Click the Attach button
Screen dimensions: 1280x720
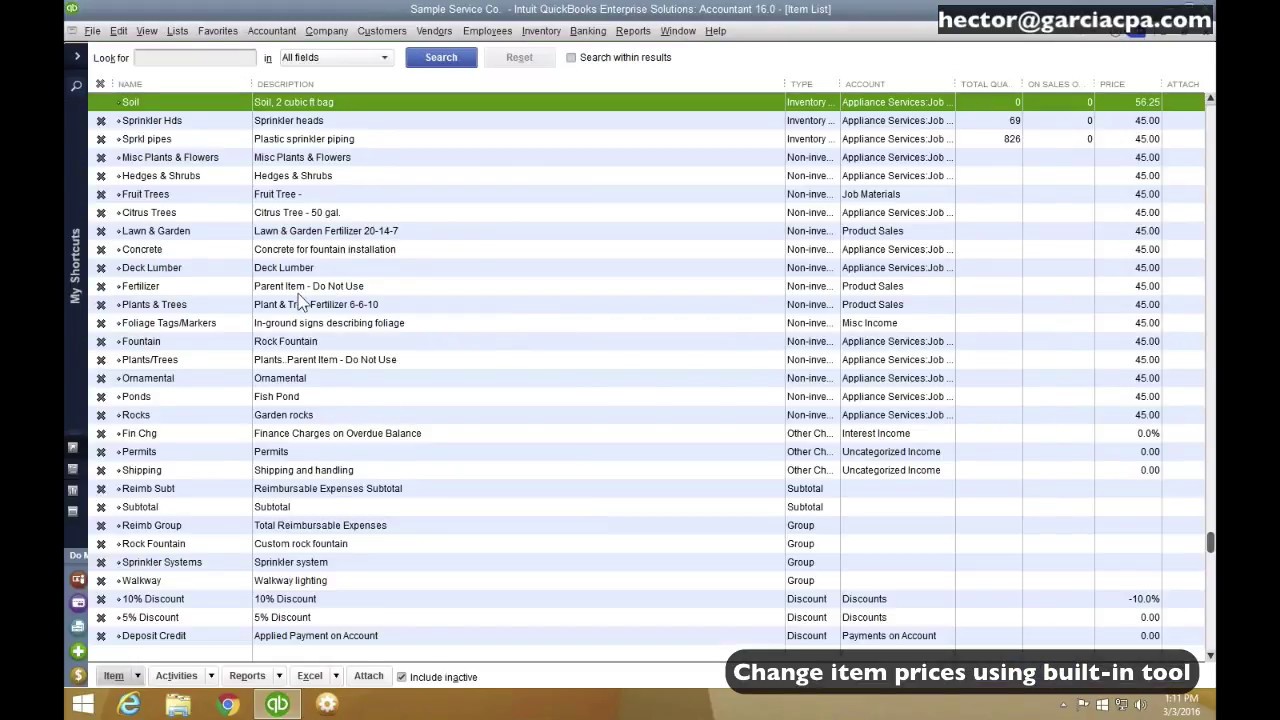tap(368, 676)
